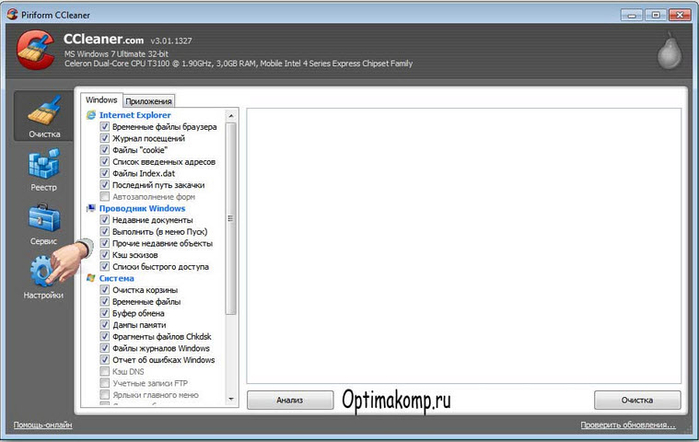The height and width of the screenshot is (442, 699).
Task: Switch to the Windows tab
Action: click(x=101, y=100)
